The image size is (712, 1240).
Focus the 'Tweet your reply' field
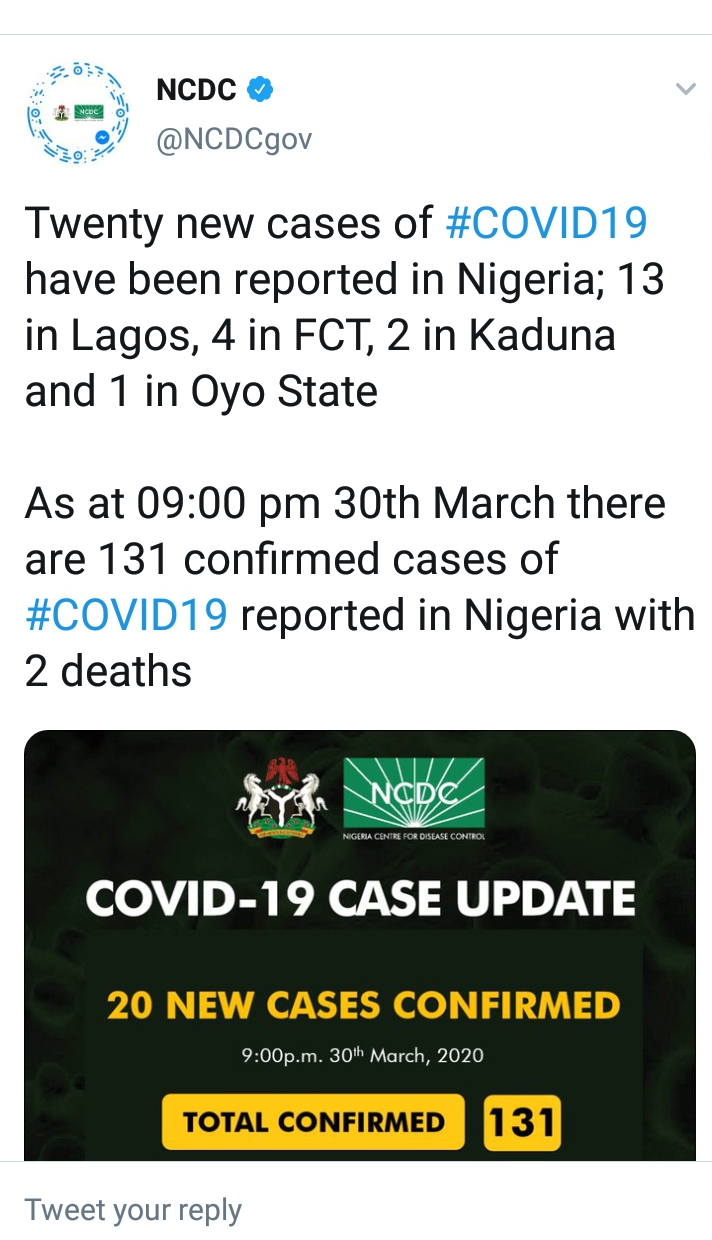point(134,1210)
